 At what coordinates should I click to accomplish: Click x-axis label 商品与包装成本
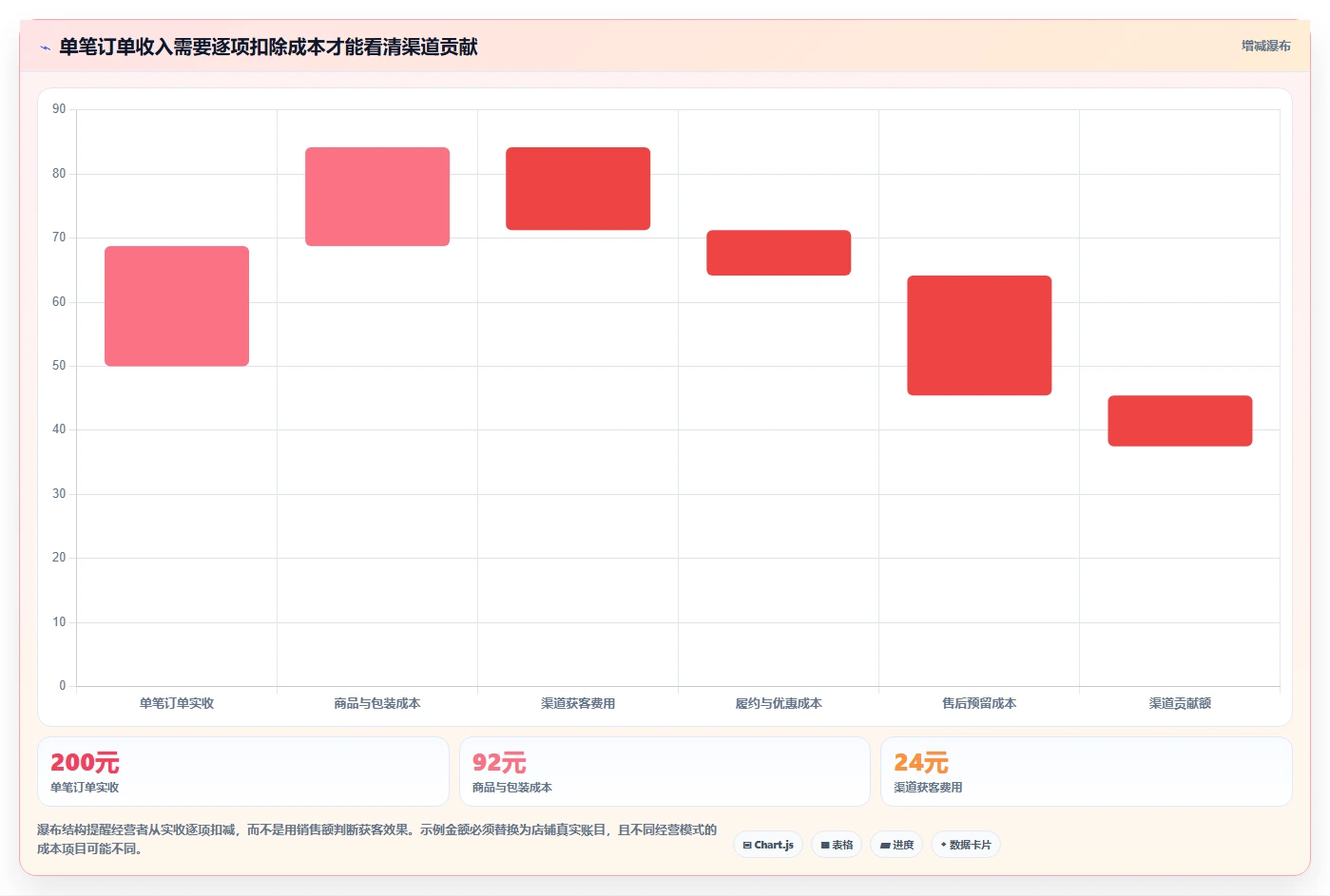coord(377,703)
